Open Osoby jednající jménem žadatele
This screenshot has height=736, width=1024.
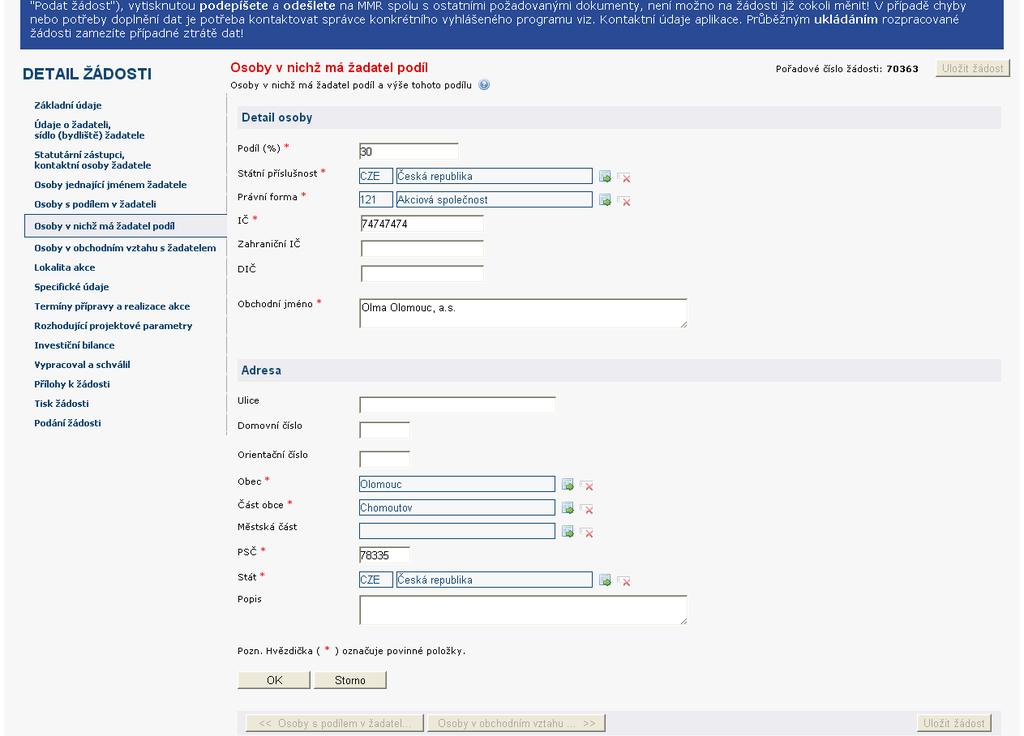(x=110, y=185)
